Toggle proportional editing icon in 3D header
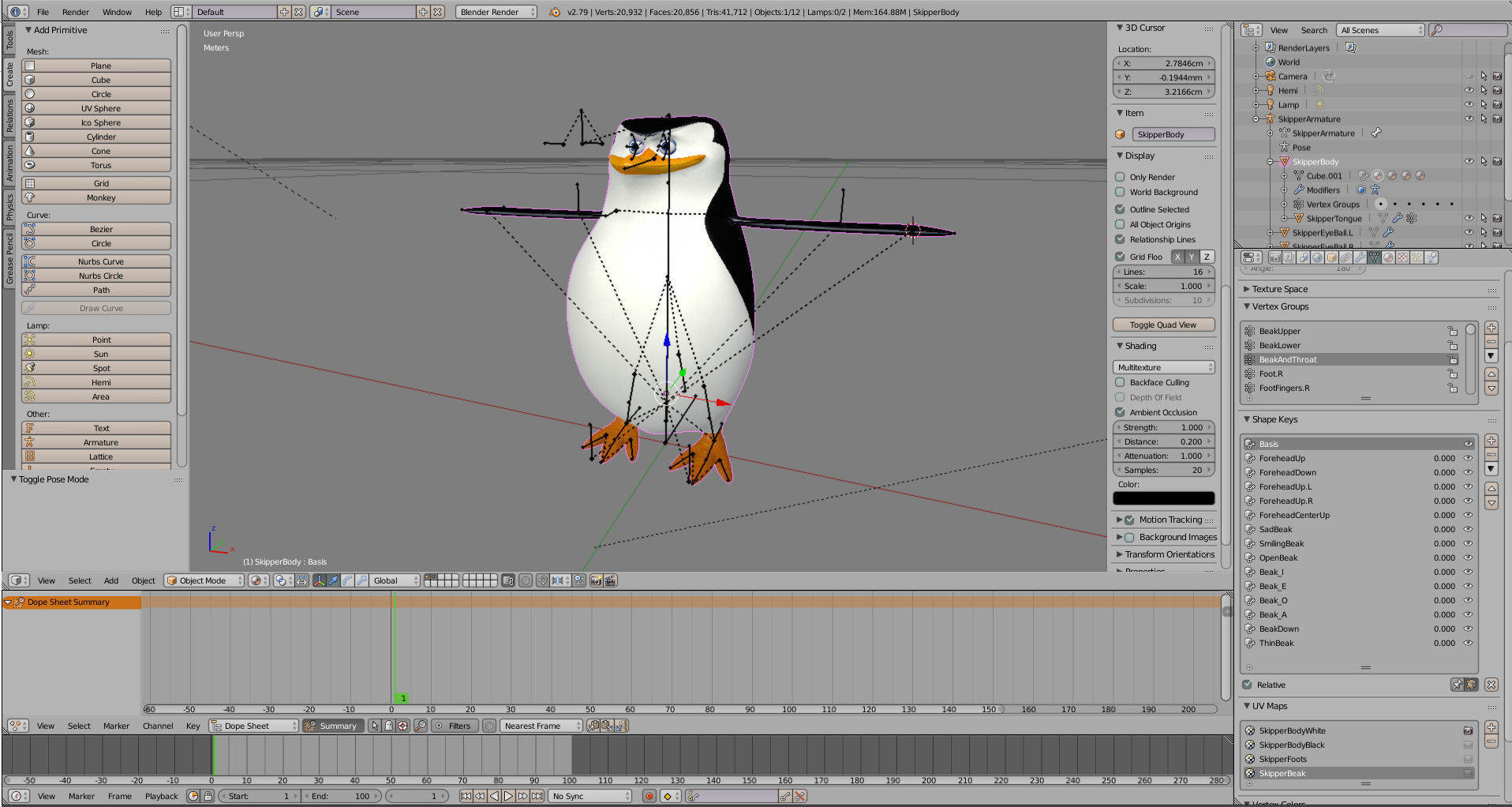The height and width of the screenshot is (807, 1512). pos(526,580)
